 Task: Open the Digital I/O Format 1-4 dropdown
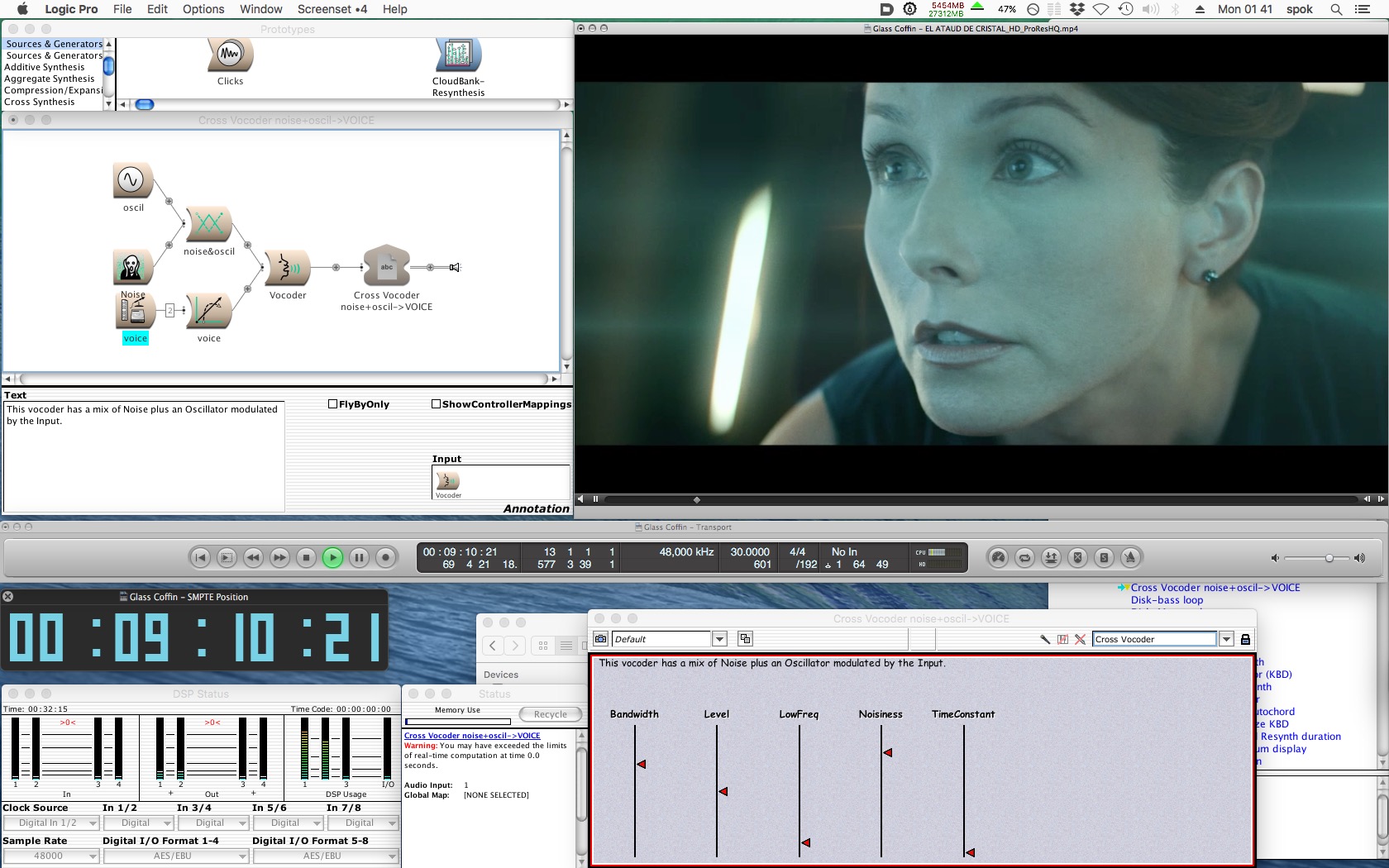pos(177,856)
